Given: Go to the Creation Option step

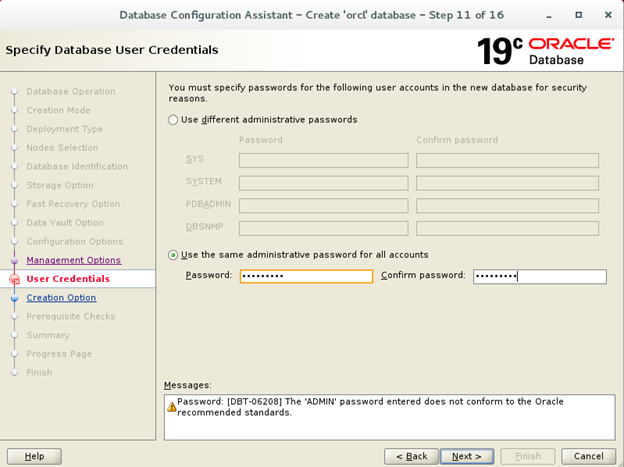Looking at the screenshot, I should pyautogui.click(x=61, y=298).
